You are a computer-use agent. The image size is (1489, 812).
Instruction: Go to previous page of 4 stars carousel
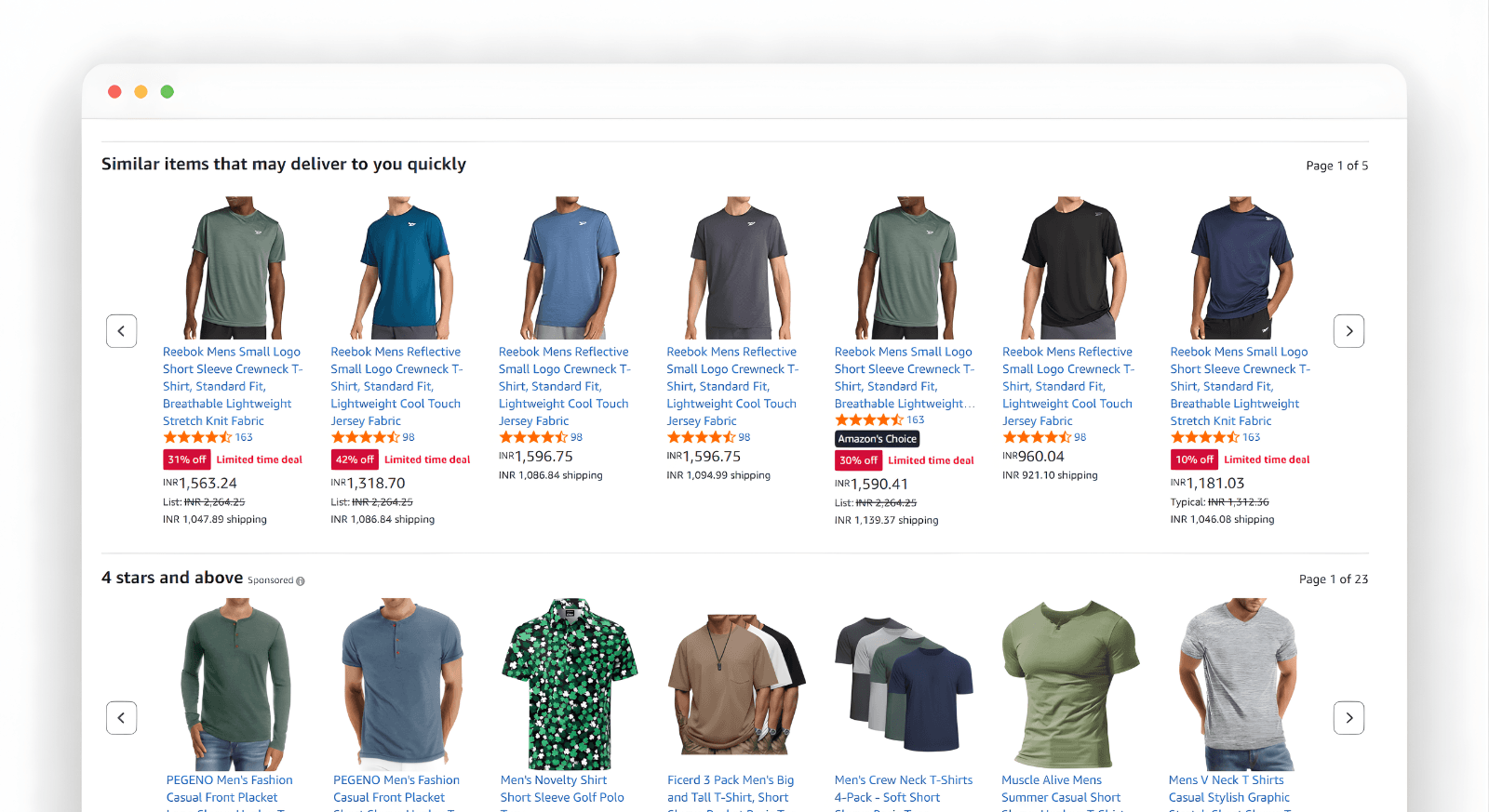(121, 718)
